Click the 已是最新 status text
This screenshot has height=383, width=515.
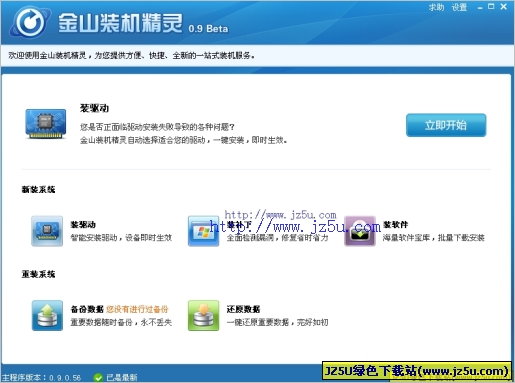(x=122, y=377)
